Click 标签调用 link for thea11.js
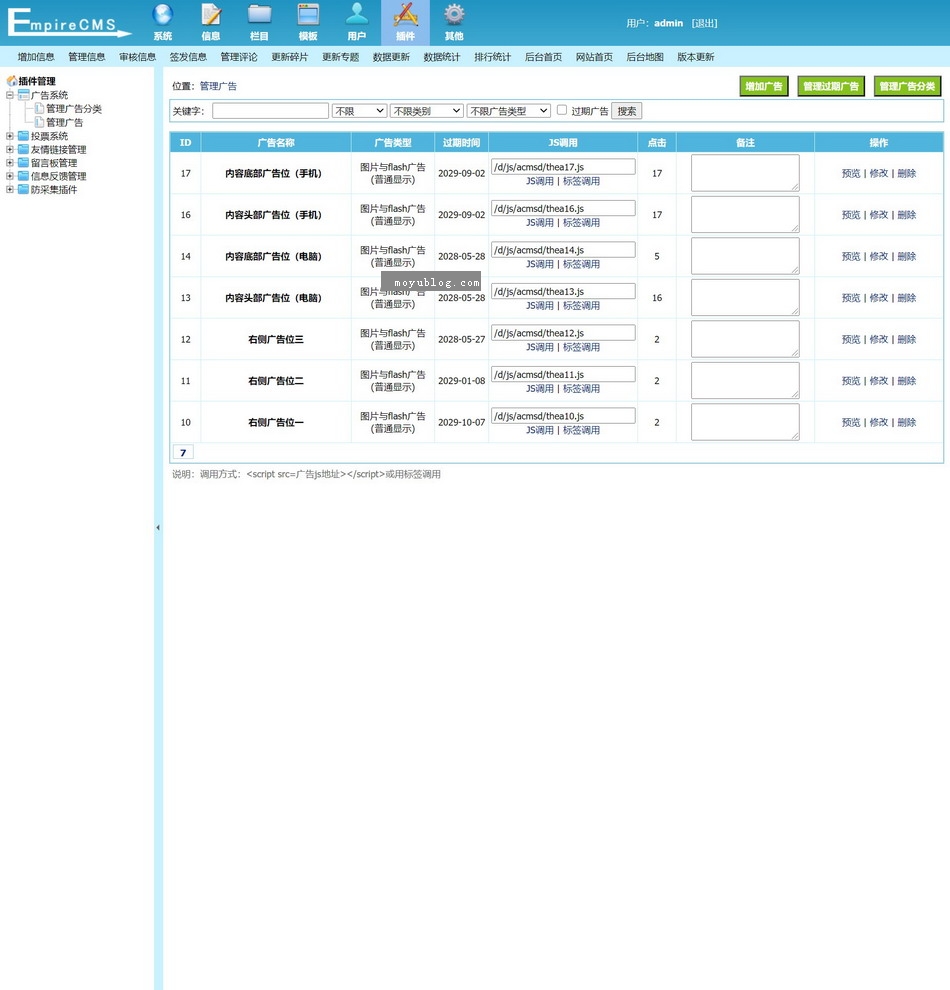This screenshot has width=950, height=990. point(581,388)
